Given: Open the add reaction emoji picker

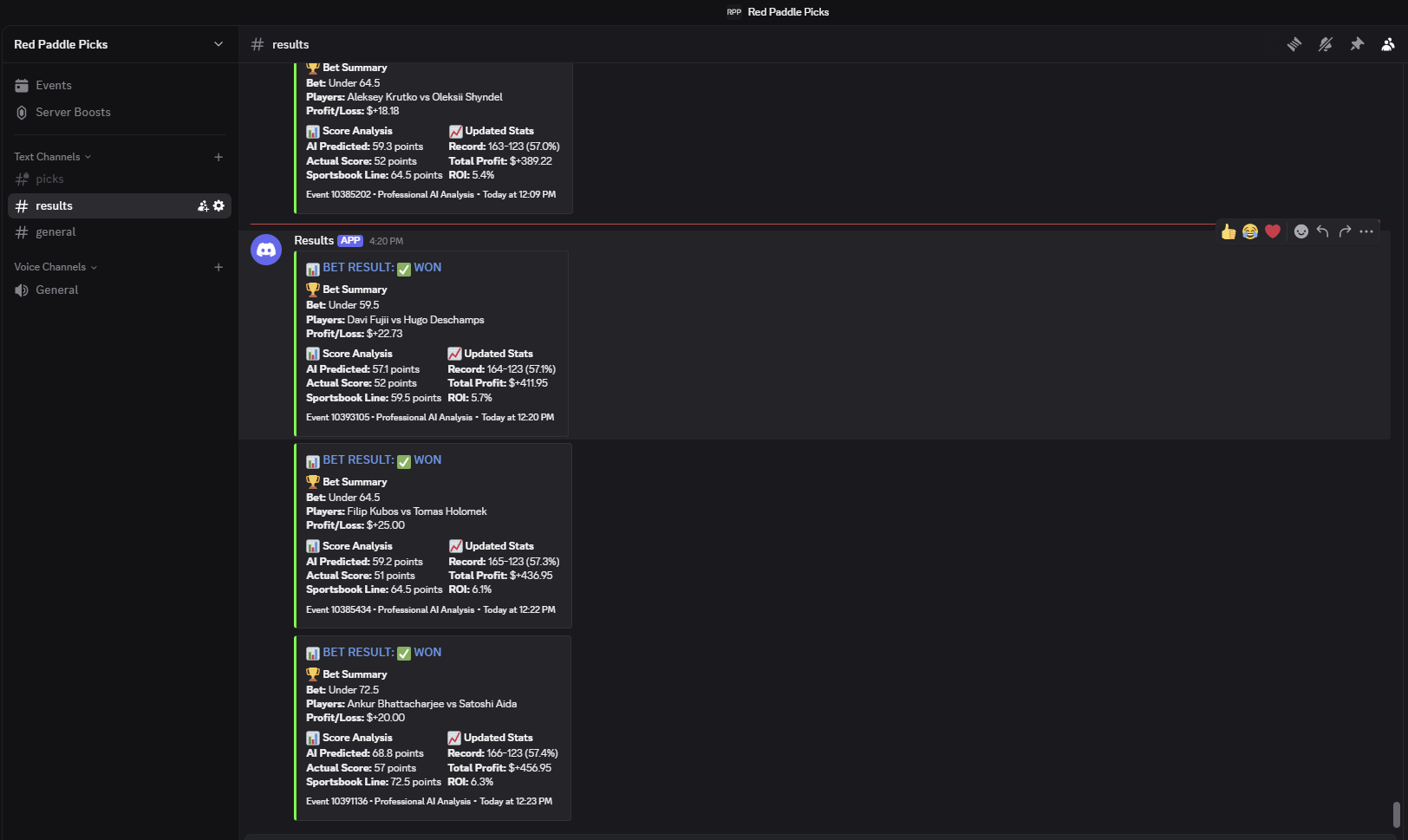Looking at the screenshot, I should click(x=1300, y=231).
